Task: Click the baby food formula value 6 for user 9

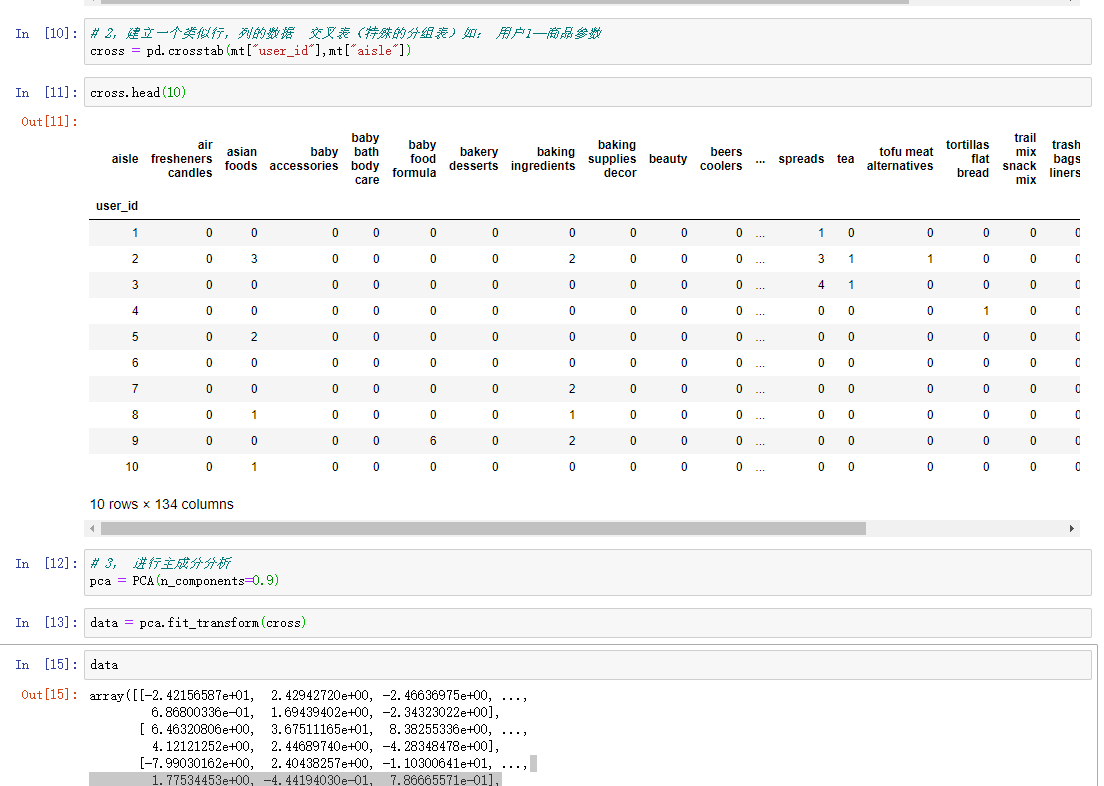Action: point(432,440)
